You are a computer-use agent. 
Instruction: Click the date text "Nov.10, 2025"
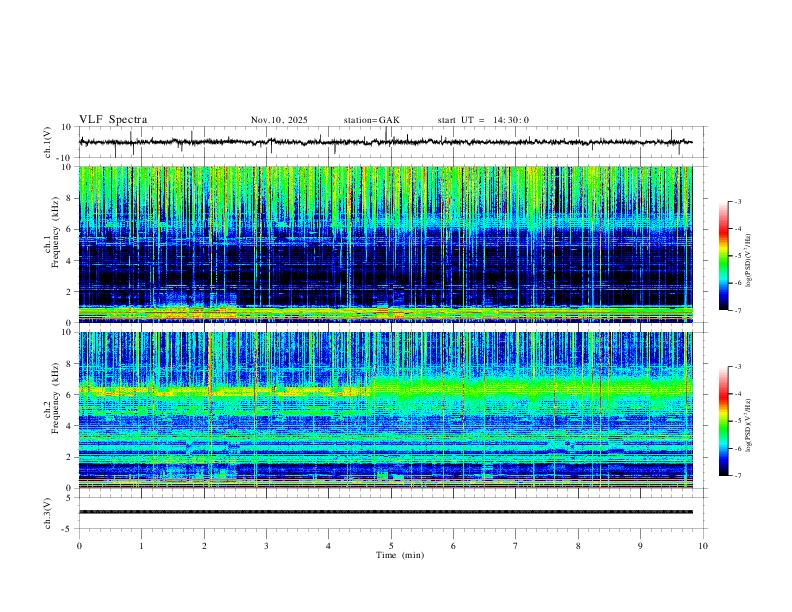point(279,120)
